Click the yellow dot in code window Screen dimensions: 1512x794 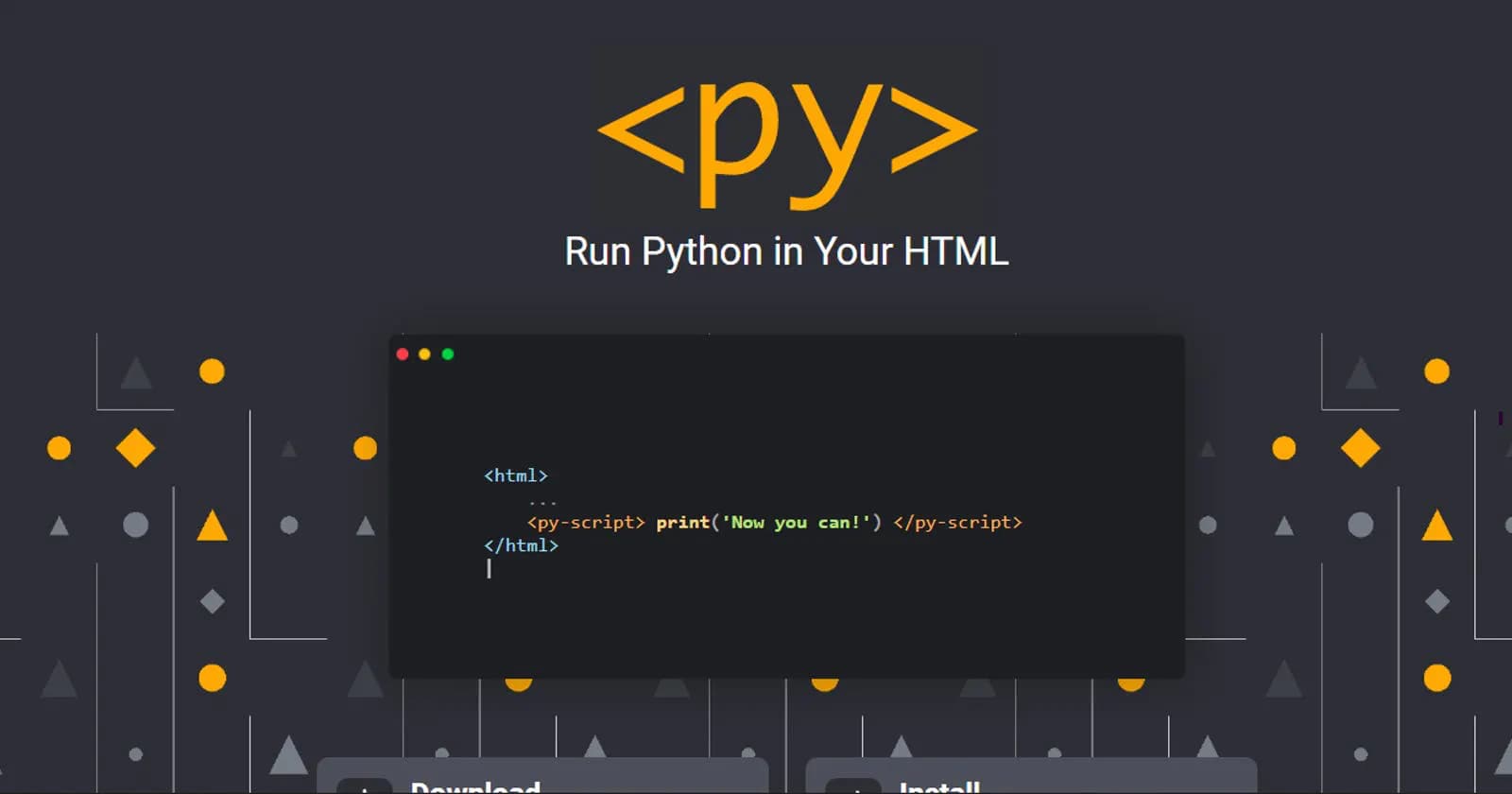coord(425,354)
